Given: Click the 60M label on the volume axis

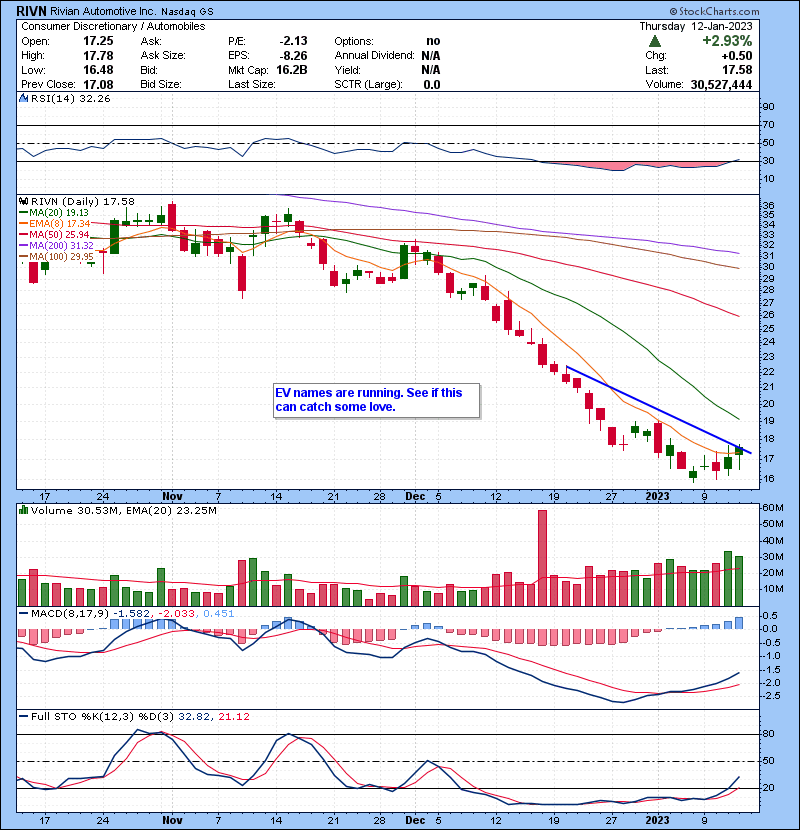Looking at the screenshot, I should pyautogui.click(x=772, y=508).
